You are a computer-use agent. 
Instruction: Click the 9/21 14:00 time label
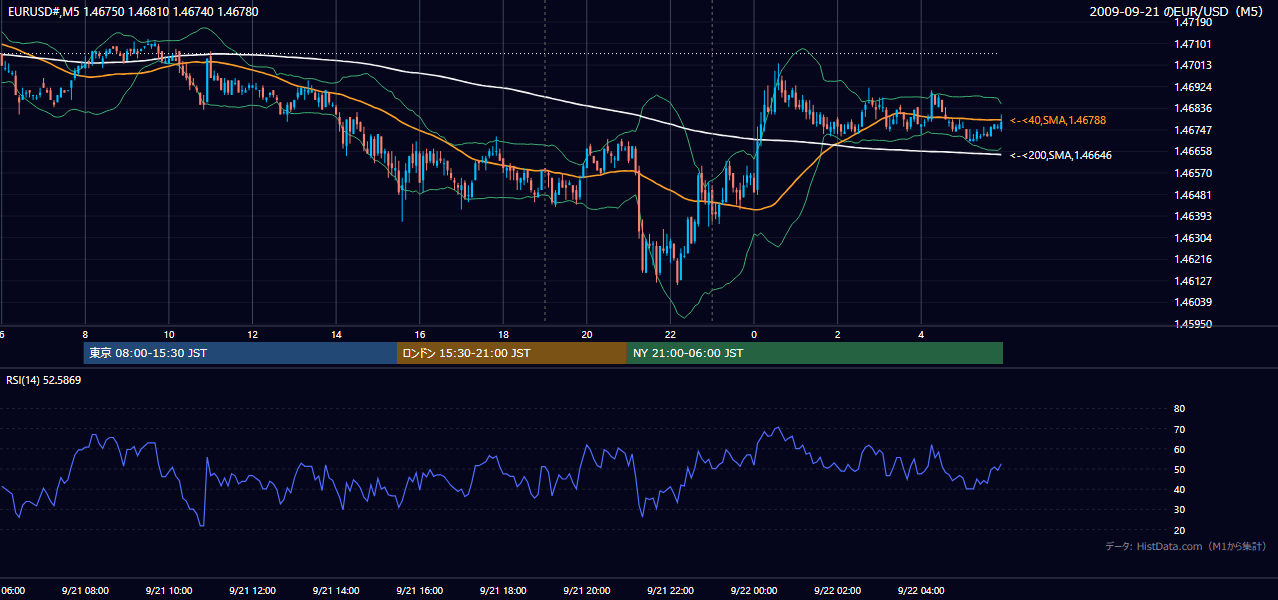click(336, 591)
